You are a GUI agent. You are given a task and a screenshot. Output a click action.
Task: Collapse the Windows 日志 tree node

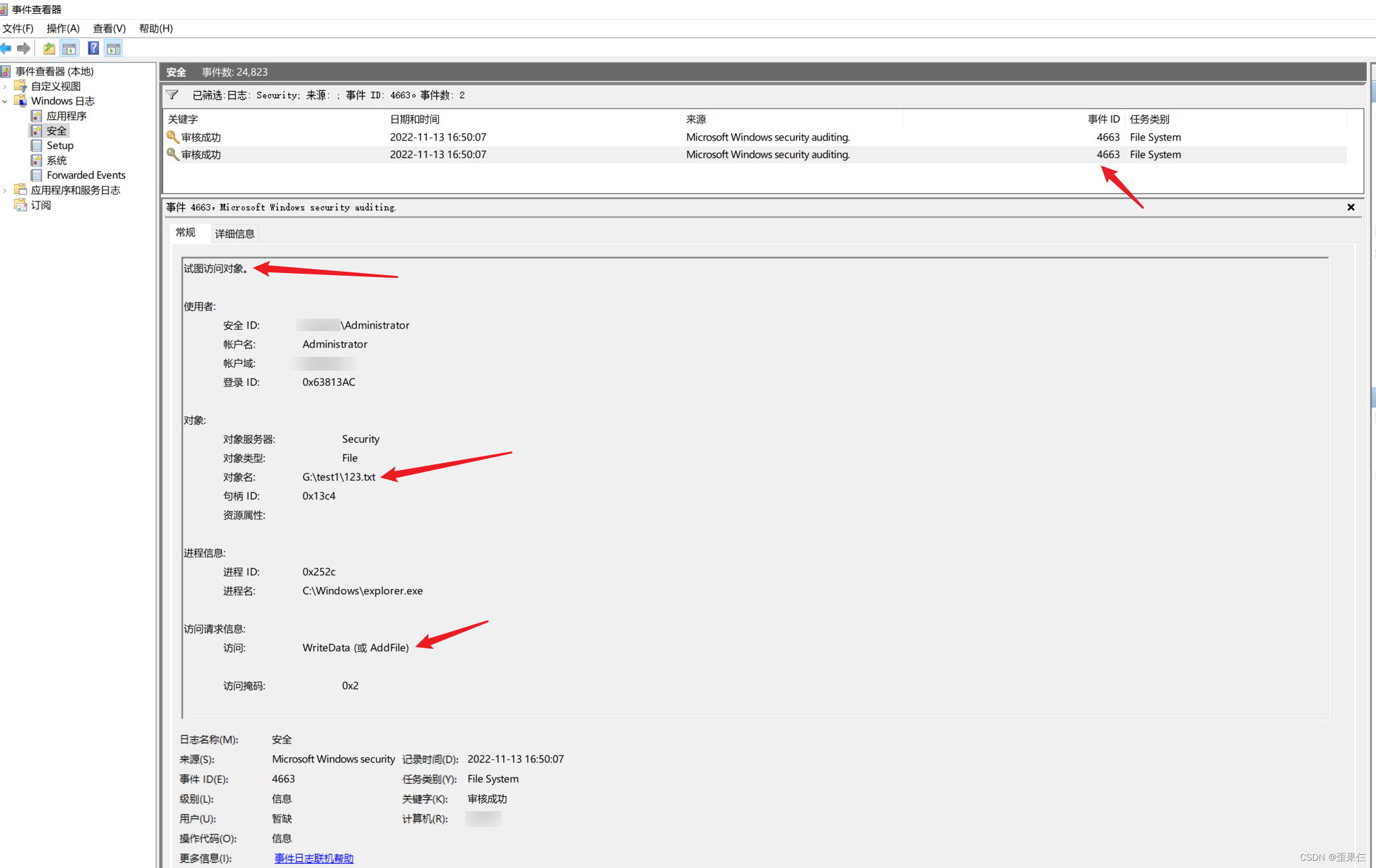pyautogui.click(x=5, y=101)
